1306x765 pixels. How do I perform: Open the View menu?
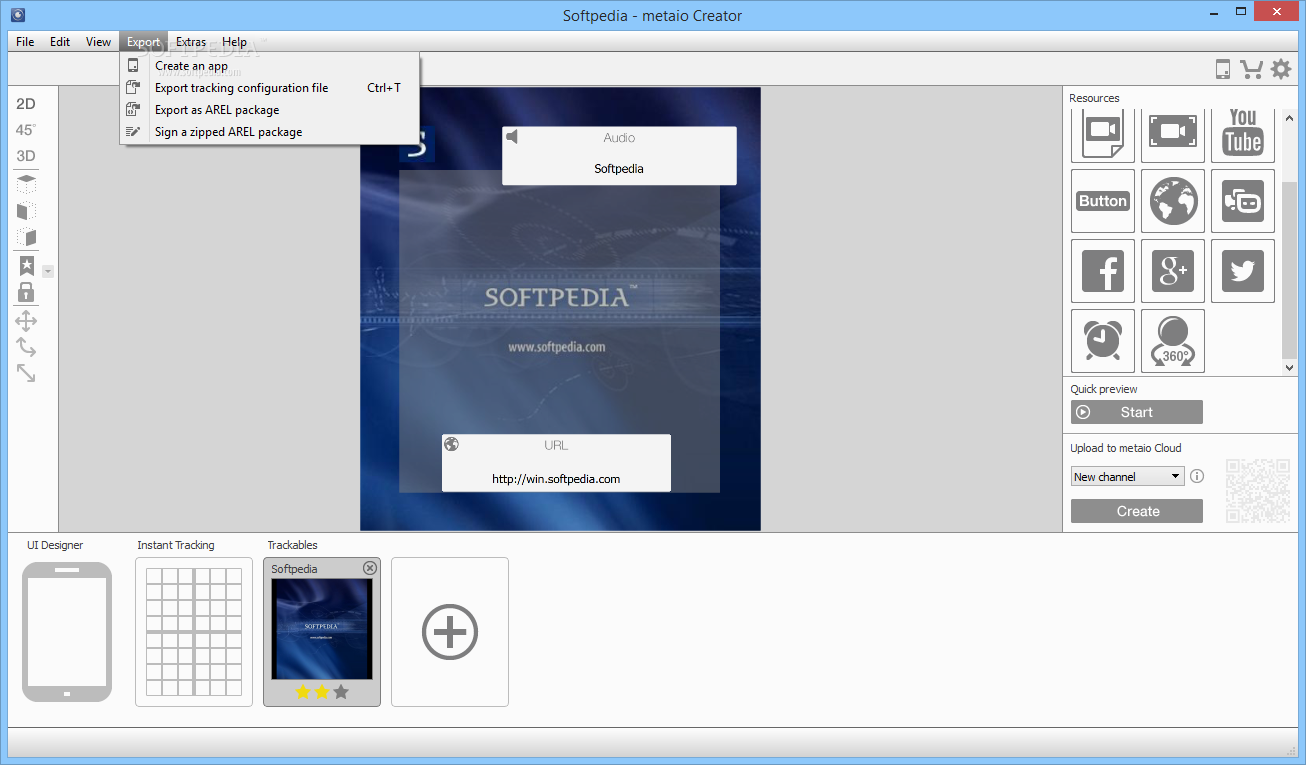pos(98,42)
